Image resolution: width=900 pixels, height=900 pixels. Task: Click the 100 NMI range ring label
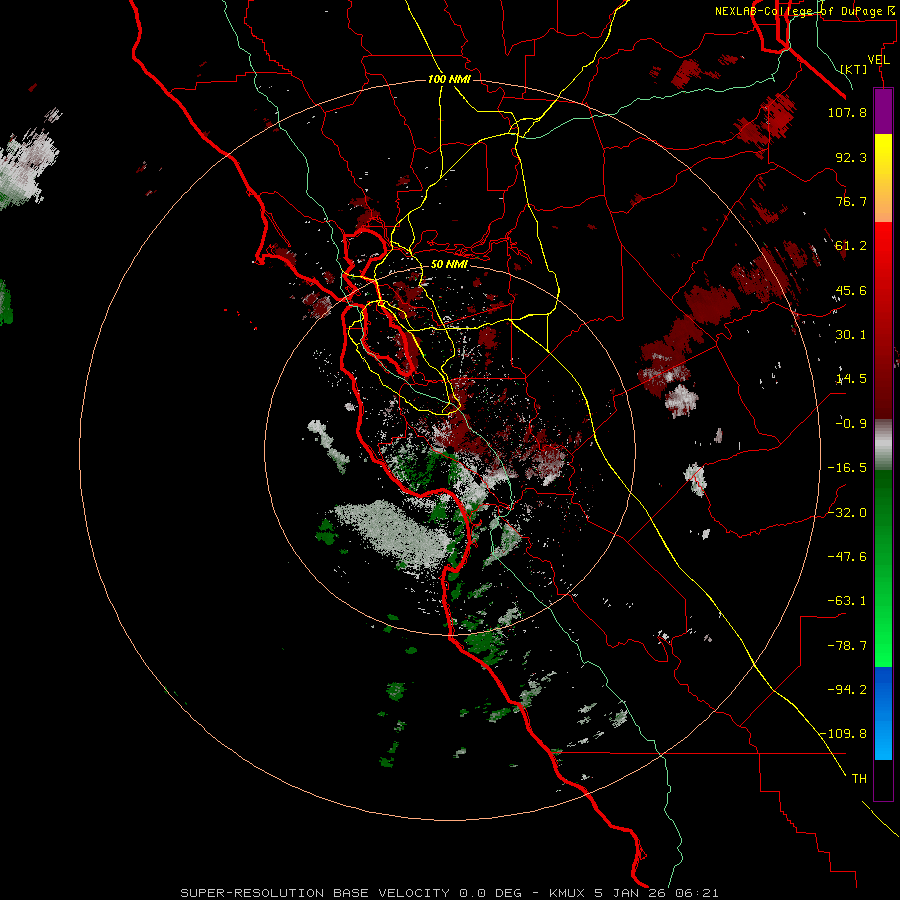[x=449, y=79]
